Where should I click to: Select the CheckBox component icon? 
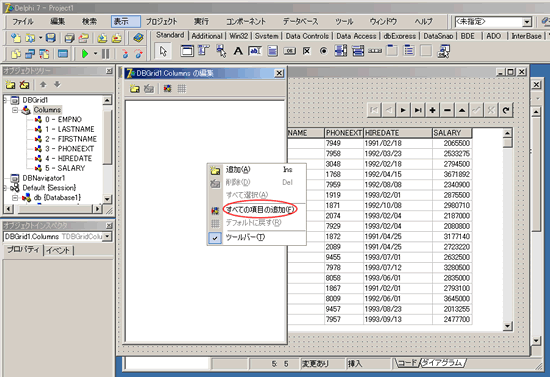tap(307, 51)
